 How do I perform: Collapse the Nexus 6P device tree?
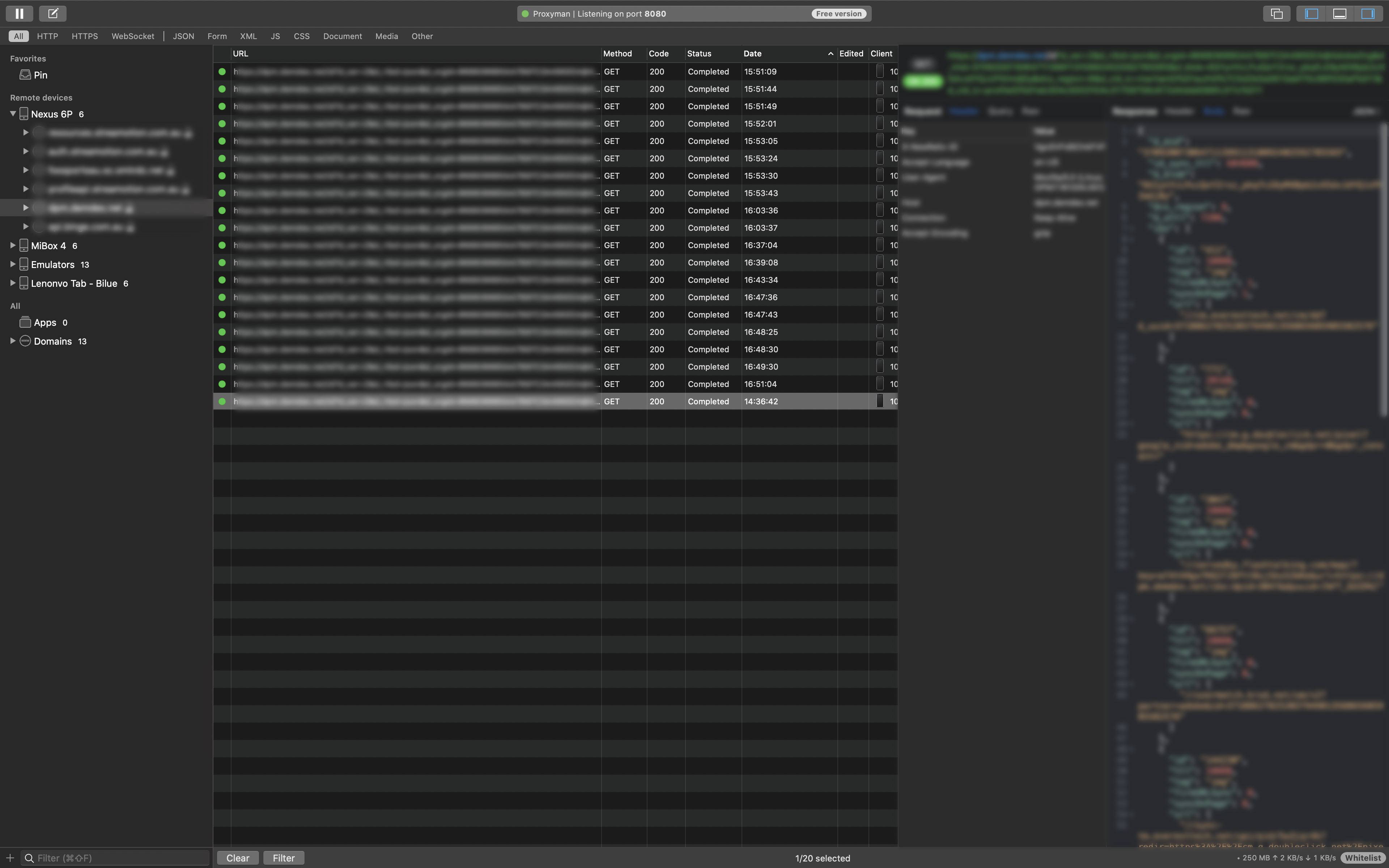click(x=13, y=114)
